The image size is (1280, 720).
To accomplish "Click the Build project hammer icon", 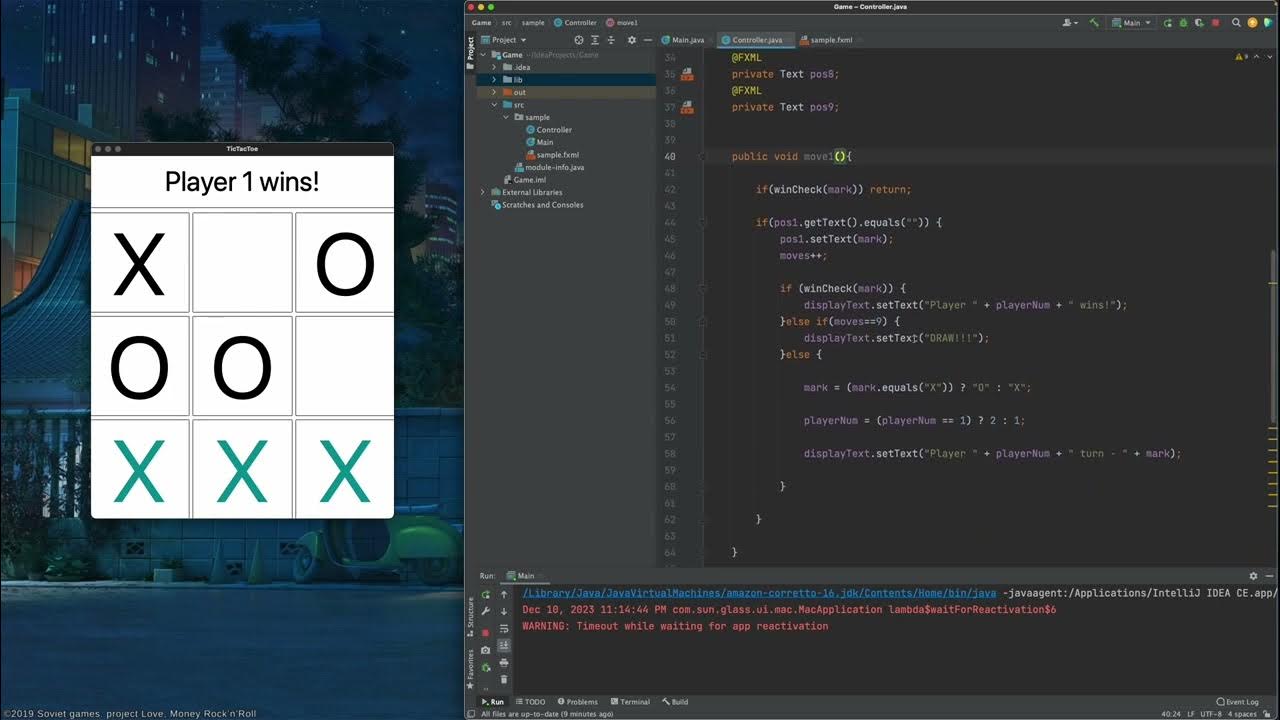I will (1094, 22).
